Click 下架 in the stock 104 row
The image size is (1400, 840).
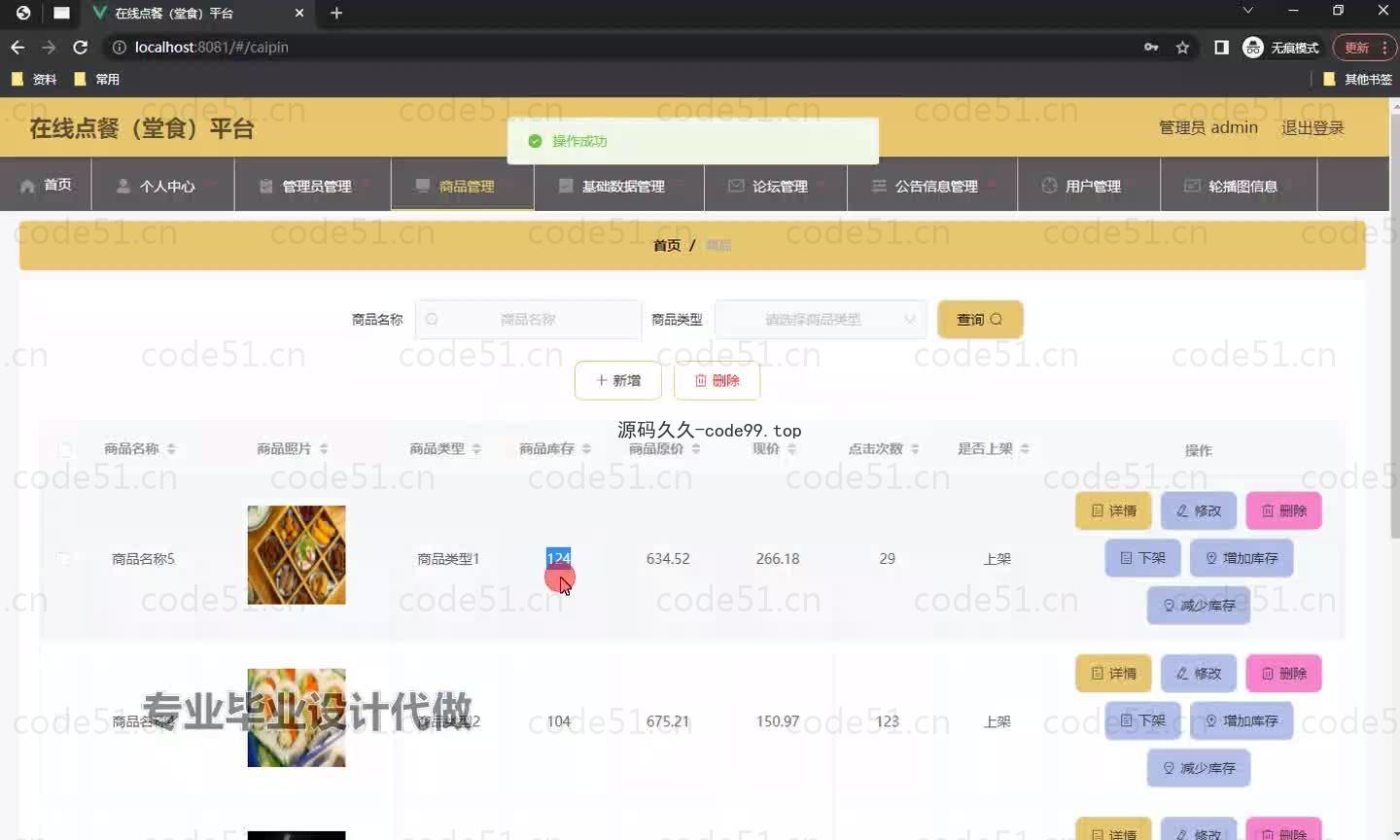pos(1143,720)
